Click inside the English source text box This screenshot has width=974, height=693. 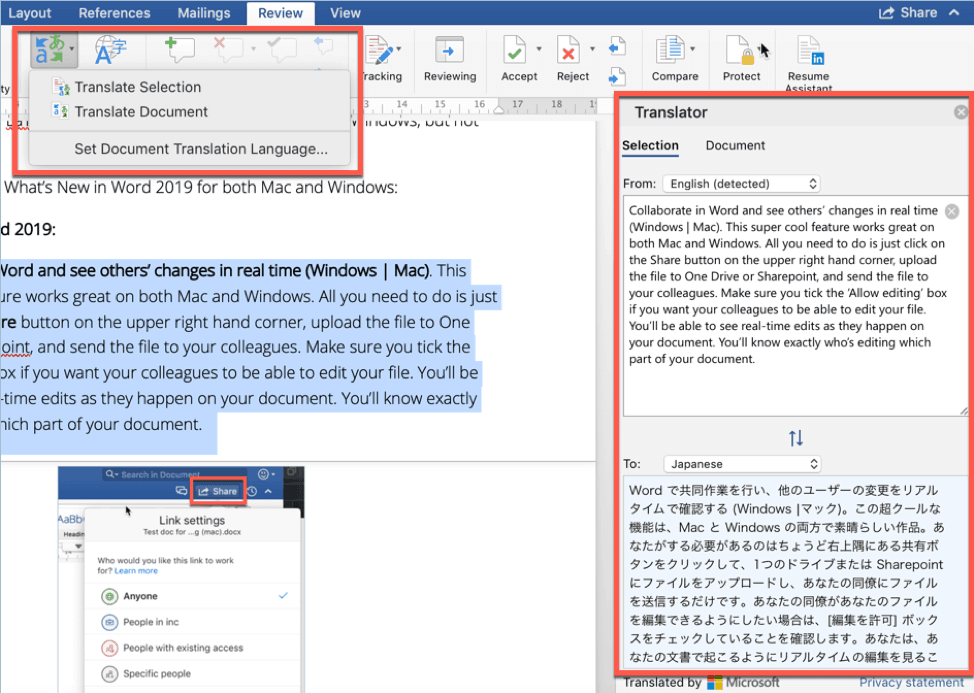[794, 307]
